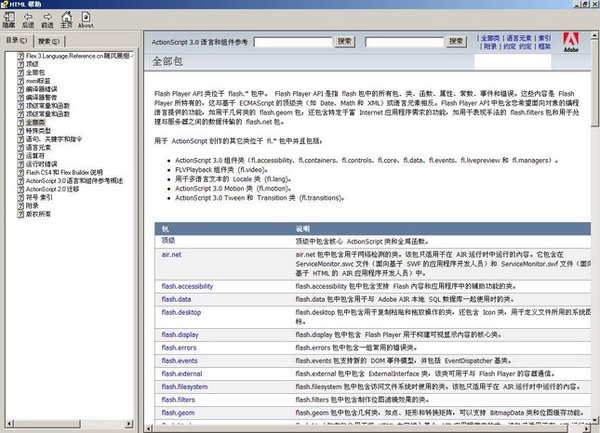
Task: Open the flash.display package link
Action: coord(180,335)
